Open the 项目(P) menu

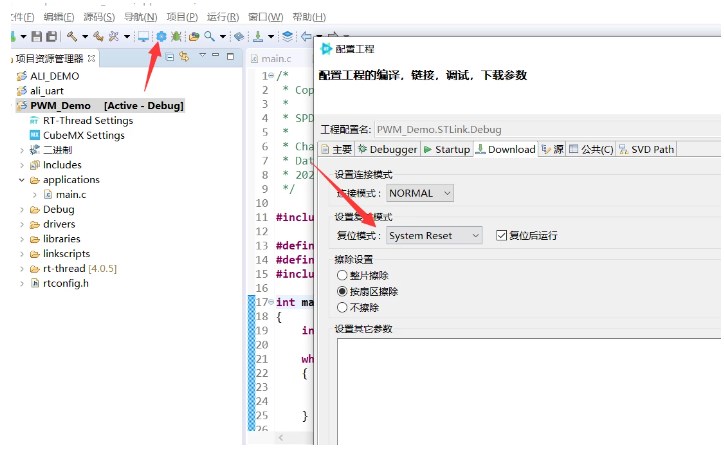pos(182,17)
